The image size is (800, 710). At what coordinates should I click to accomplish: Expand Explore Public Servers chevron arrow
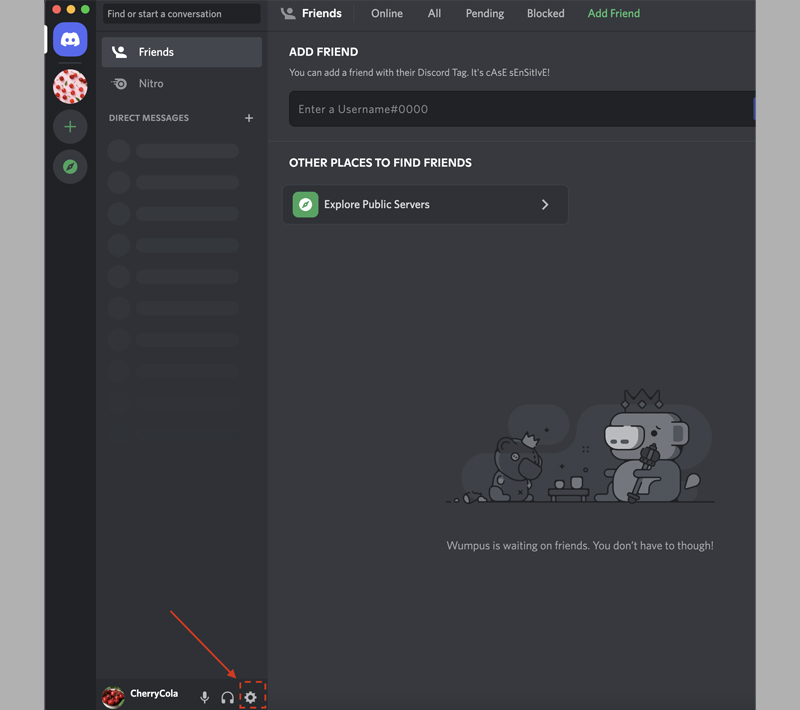[x=545, y=205]
